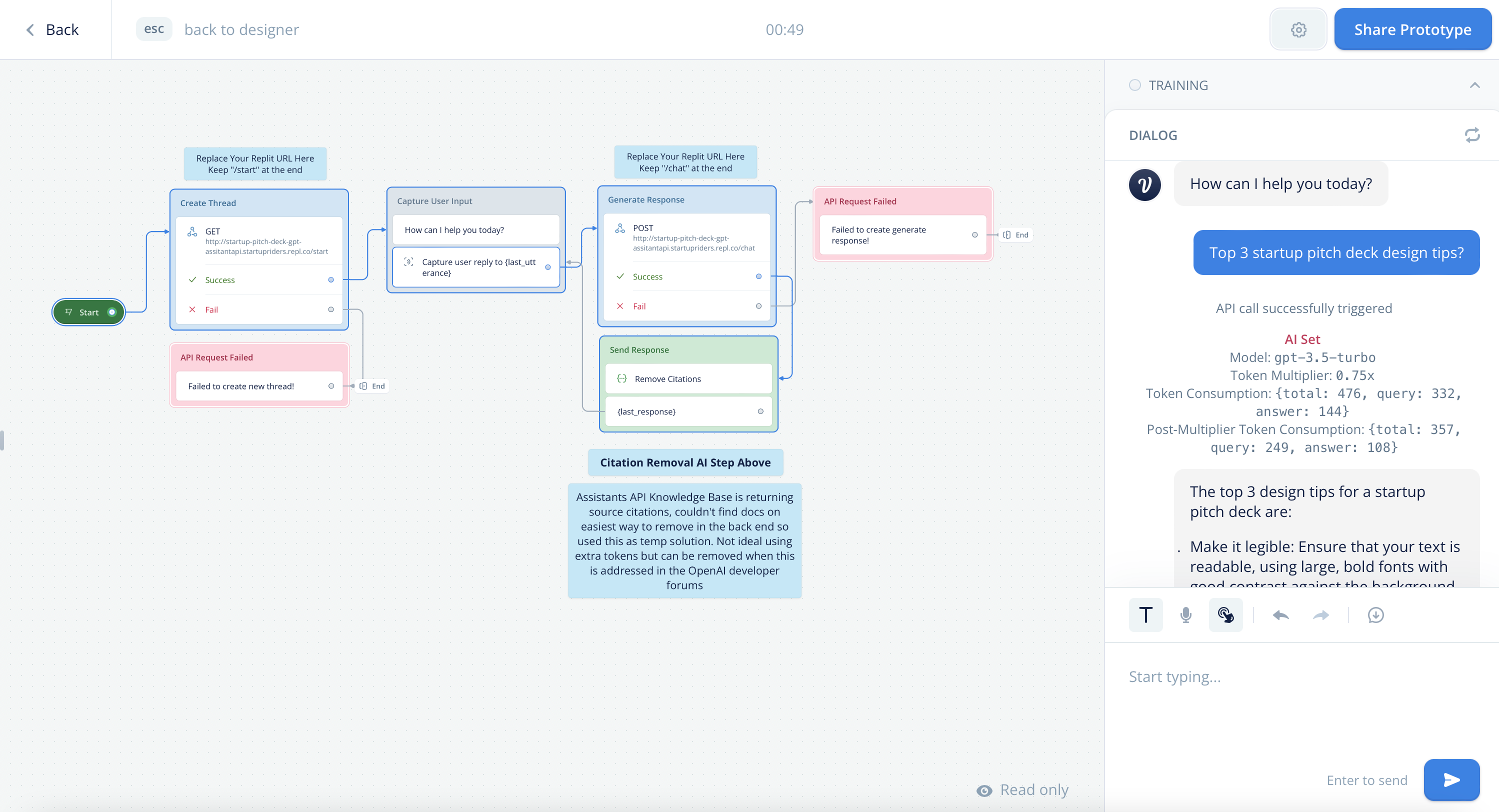Image resolution: width=1499 pixels, height=812 pixels.
Task: Click the capture step icon
Action: click(x=408, y=262)
